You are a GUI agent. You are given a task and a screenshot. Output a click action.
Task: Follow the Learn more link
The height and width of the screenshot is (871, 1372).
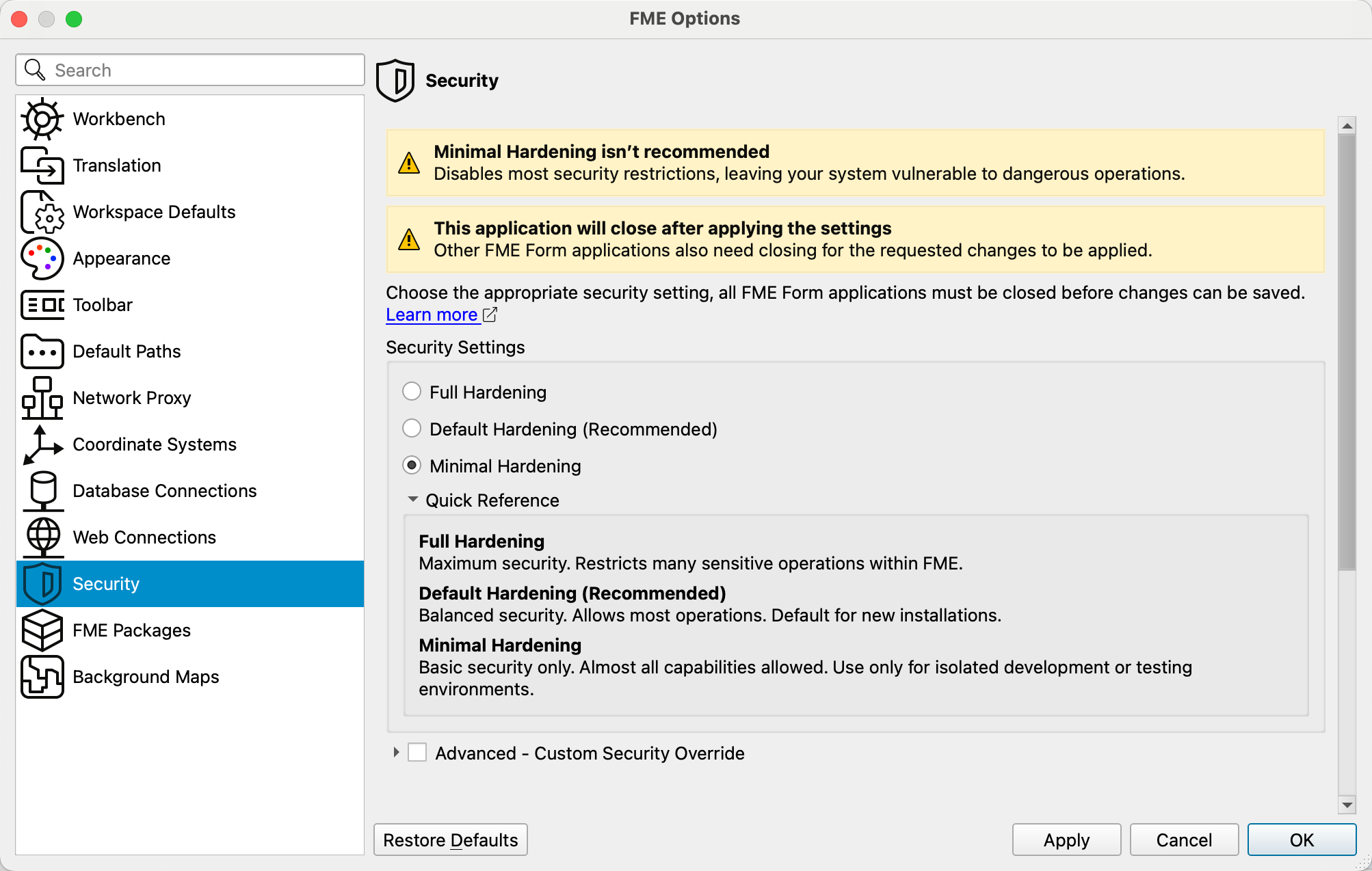pos(432,314)
